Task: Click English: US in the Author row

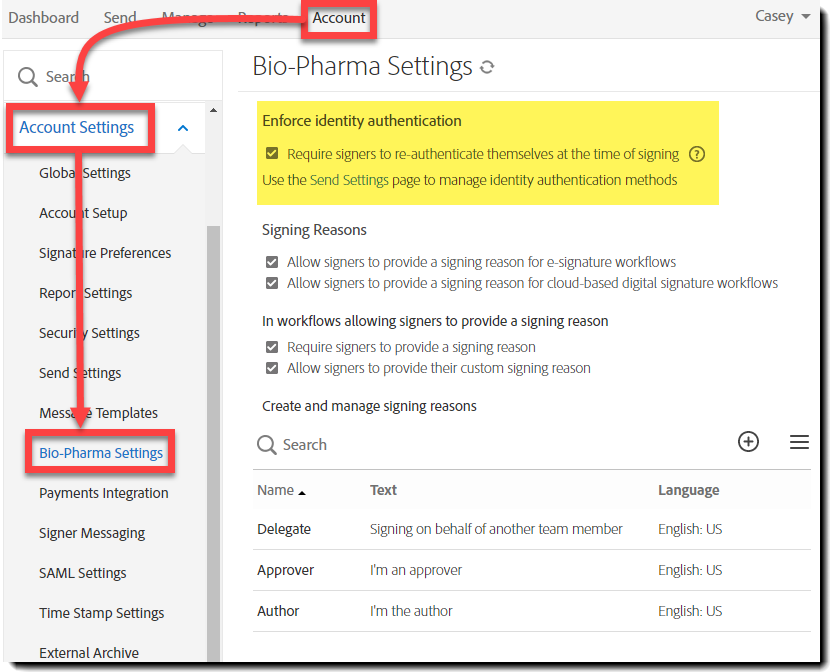Action: pos(690,611)
